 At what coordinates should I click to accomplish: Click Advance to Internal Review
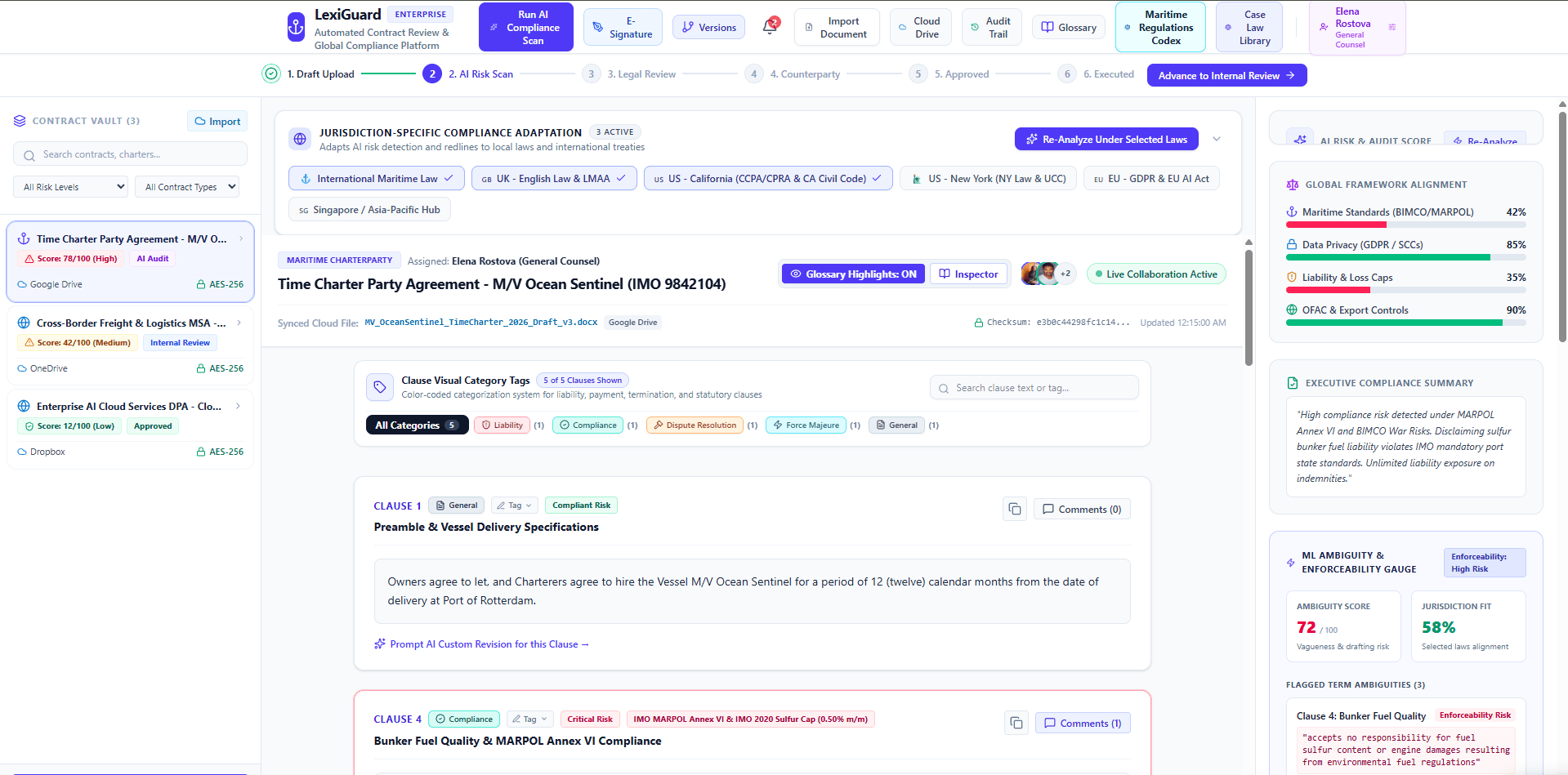[1226, 75]
